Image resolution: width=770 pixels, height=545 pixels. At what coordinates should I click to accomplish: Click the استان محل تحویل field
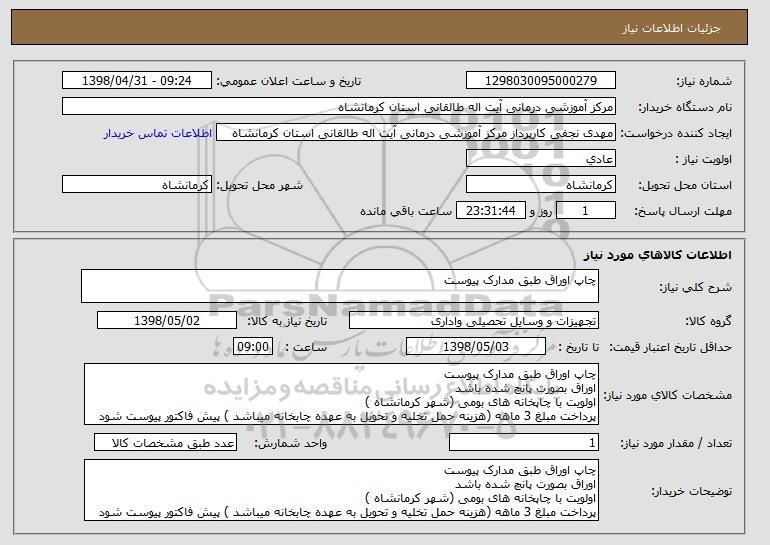tap(541, 185)
